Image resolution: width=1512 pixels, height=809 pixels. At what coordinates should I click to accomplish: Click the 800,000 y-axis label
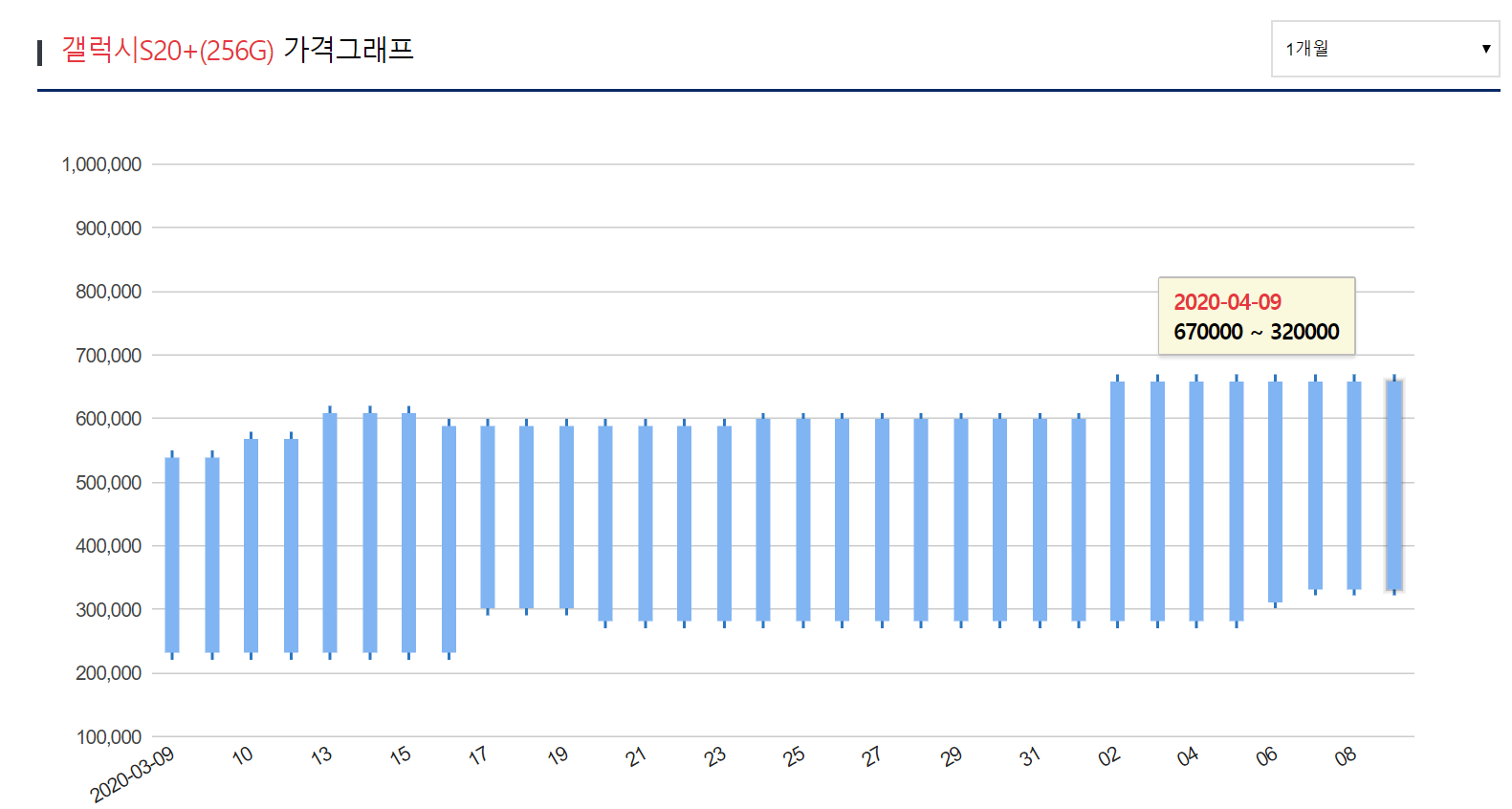[108, 292]
